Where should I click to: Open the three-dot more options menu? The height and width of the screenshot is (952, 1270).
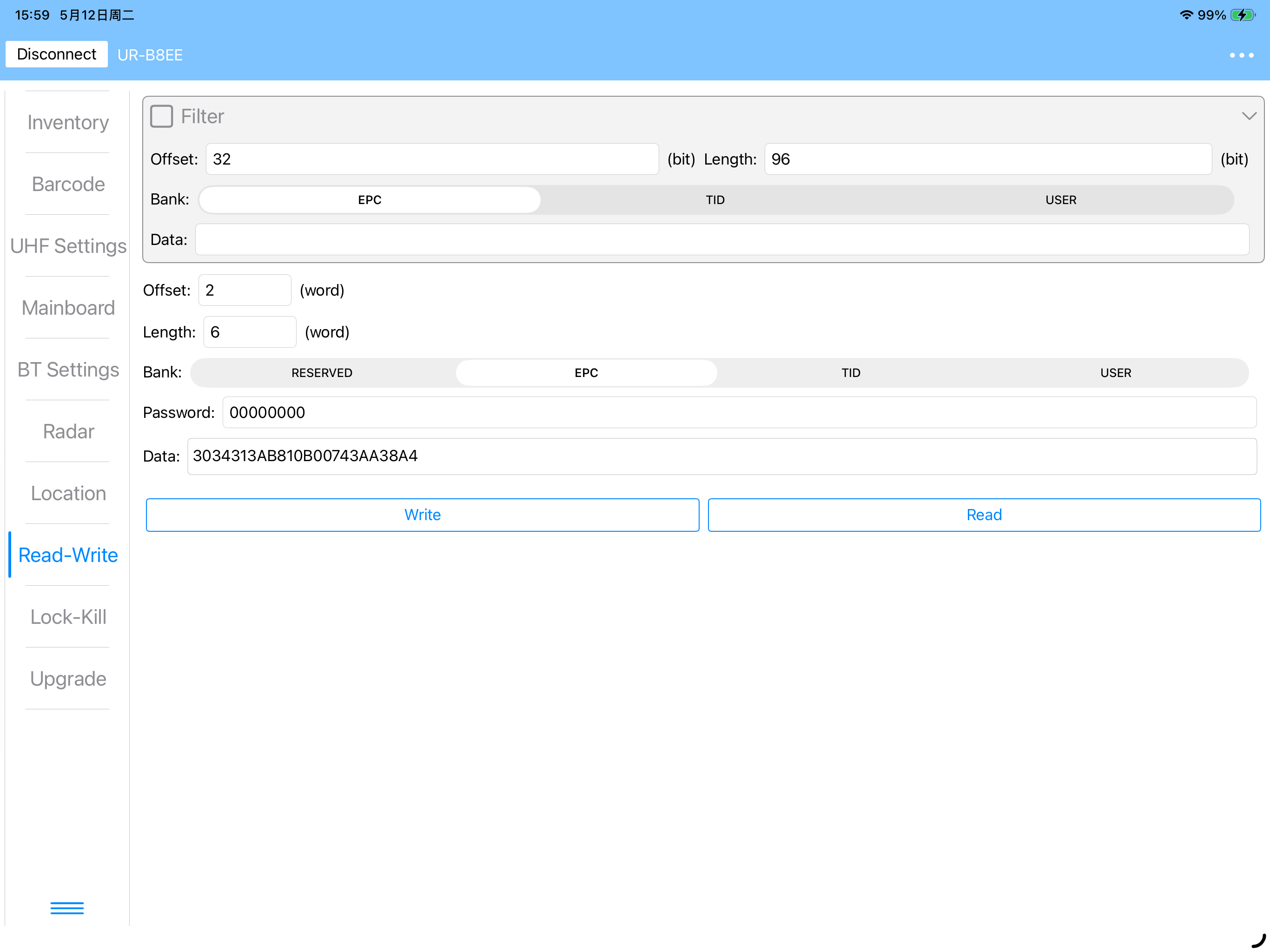tap(1241, 55)
